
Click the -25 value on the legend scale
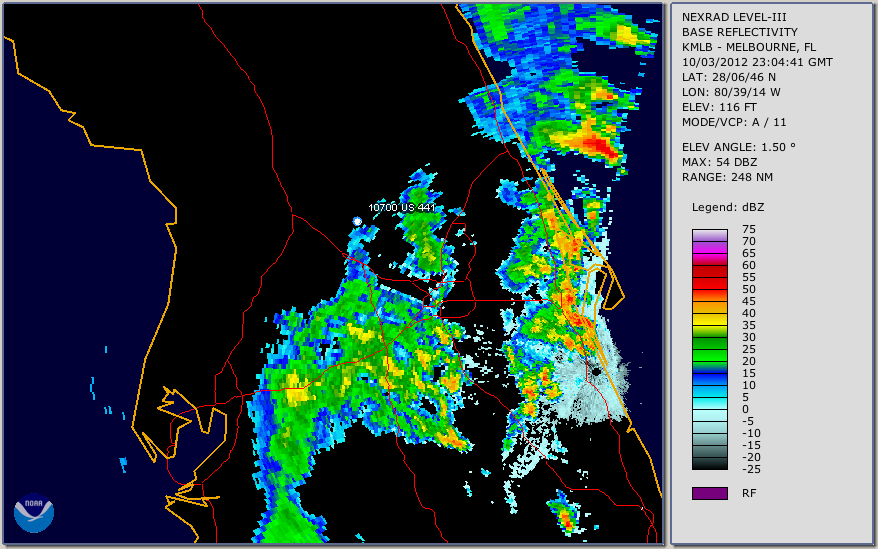751,469
